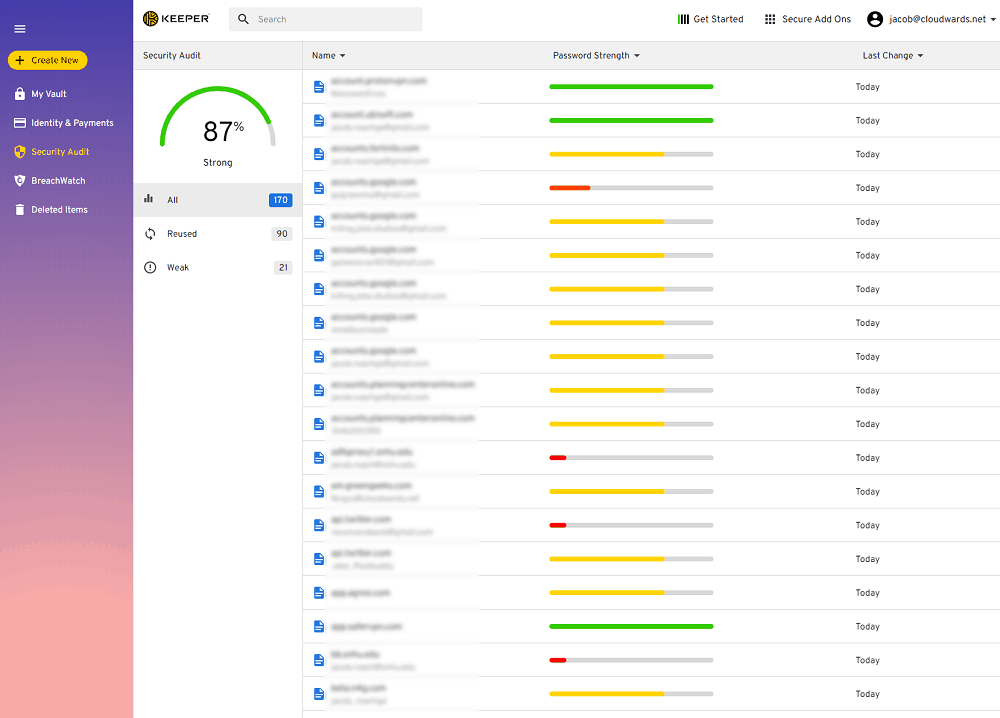Click the Weak alert icon
Viewport: 1000px width, 718px height.
tap(150, 267)
